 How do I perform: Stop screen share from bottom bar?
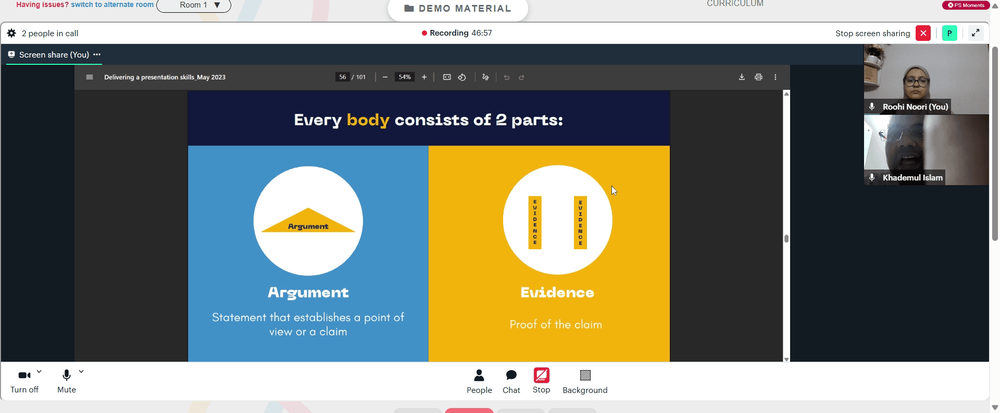[x=541, y=381]
